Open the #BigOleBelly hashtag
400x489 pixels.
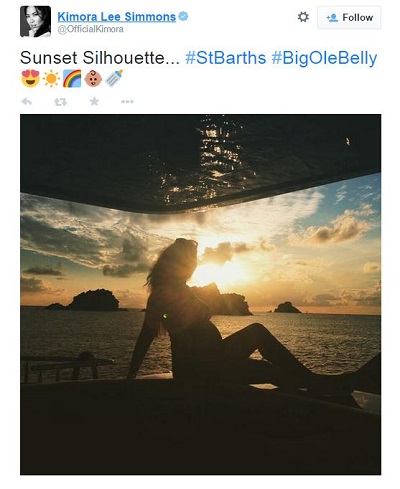point(324,58)
